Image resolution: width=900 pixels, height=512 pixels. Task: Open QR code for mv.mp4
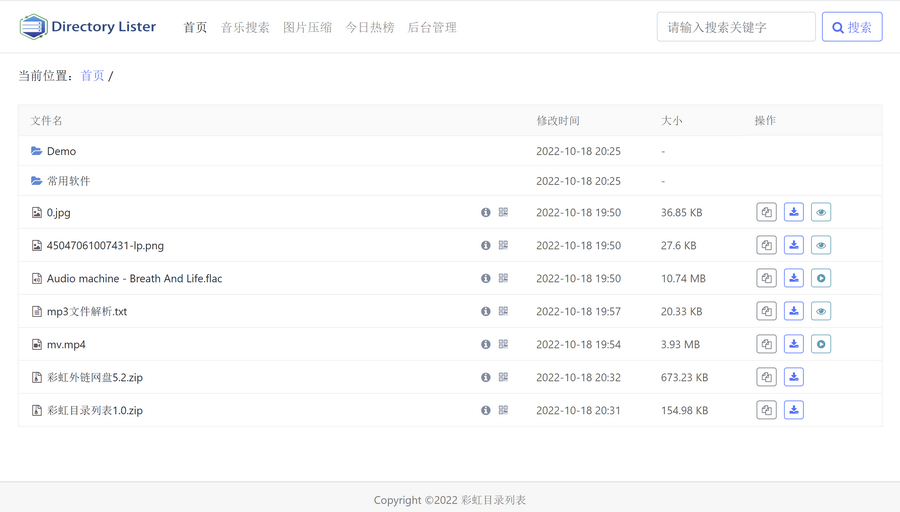coord(503,344)
